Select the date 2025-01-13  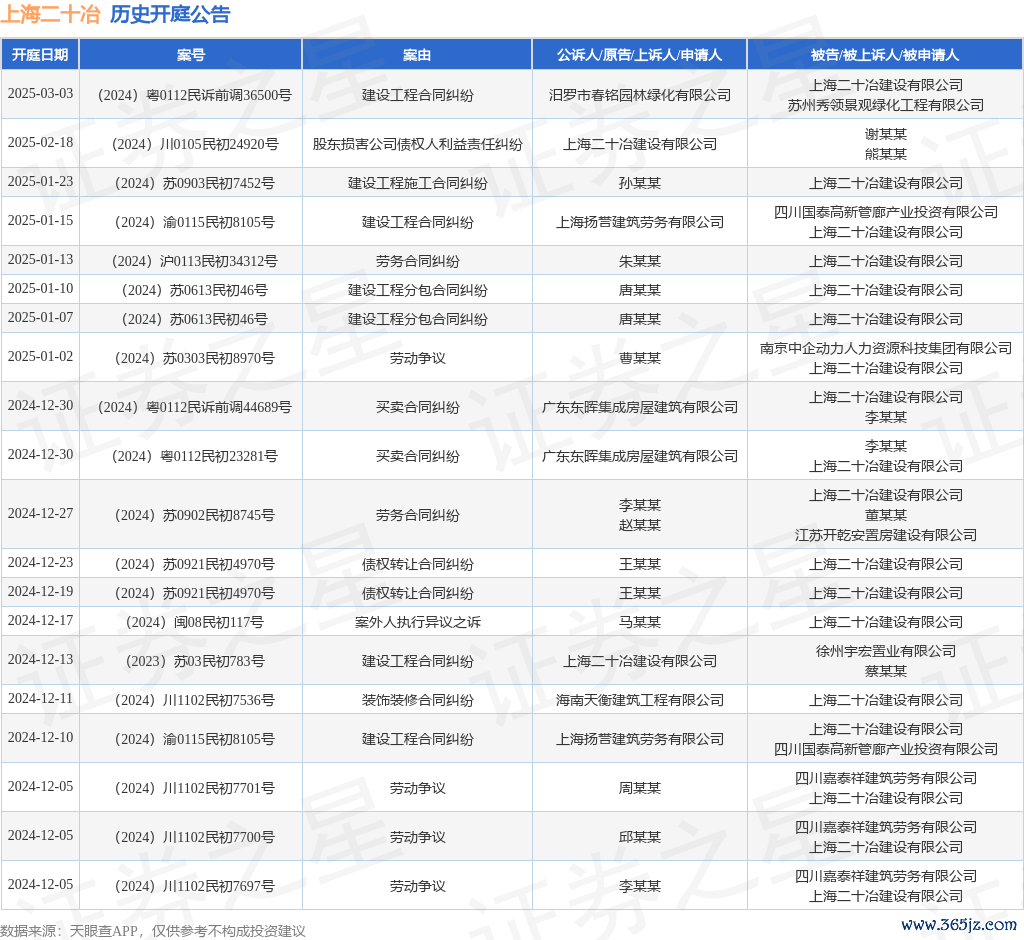(40, 260)
